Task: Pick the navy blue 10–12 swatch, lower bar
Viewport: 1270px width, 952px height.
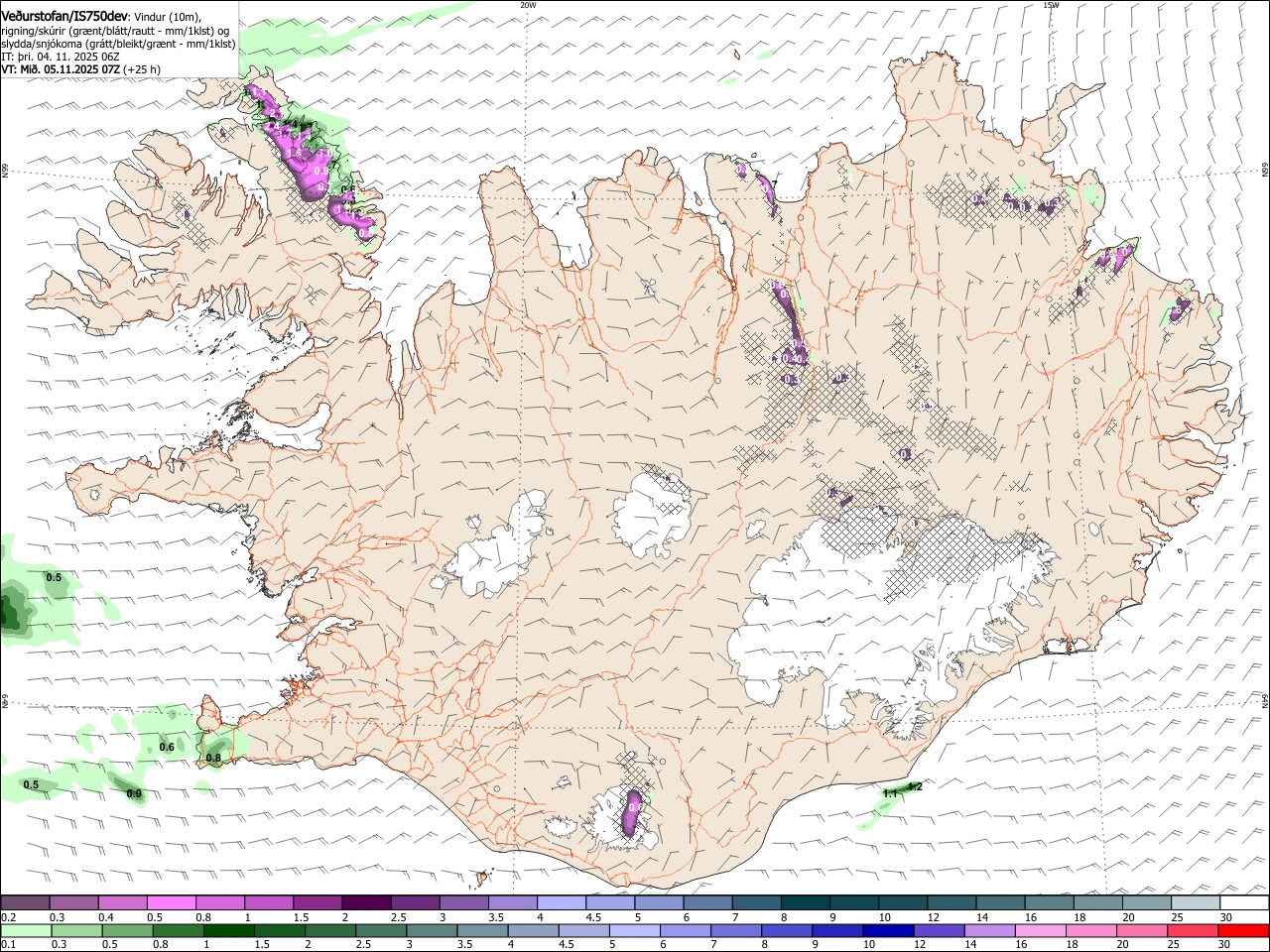Action: [x=888, y=930]
